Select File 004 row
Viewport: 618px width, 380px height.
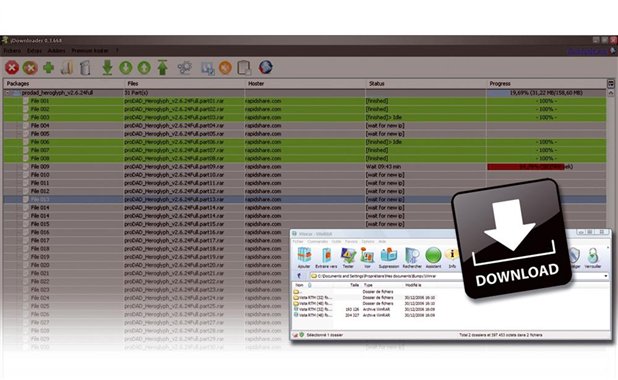305,126
